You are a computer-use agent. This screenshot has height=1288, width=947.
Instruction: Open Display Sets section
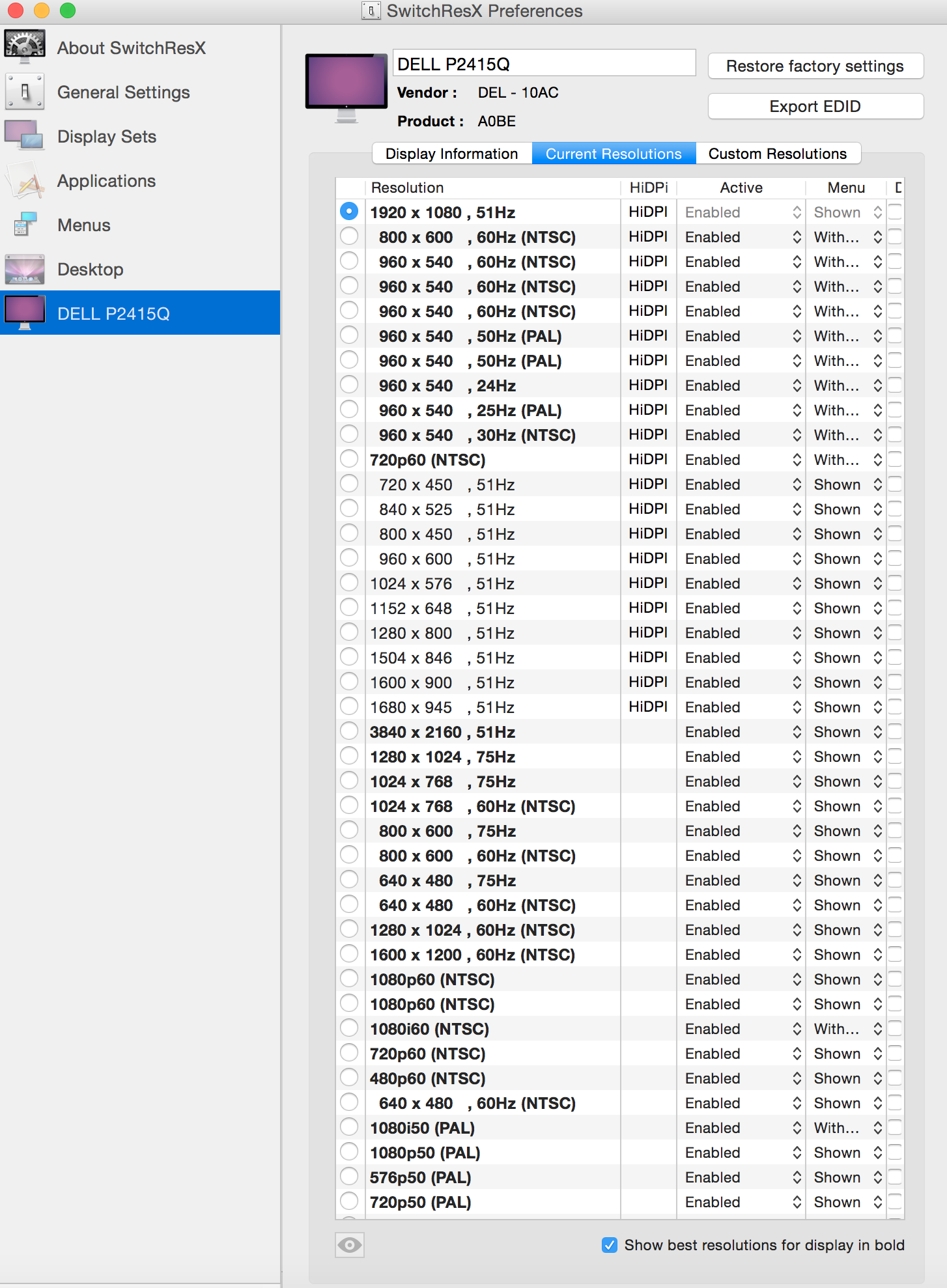[x=140, y=136]
